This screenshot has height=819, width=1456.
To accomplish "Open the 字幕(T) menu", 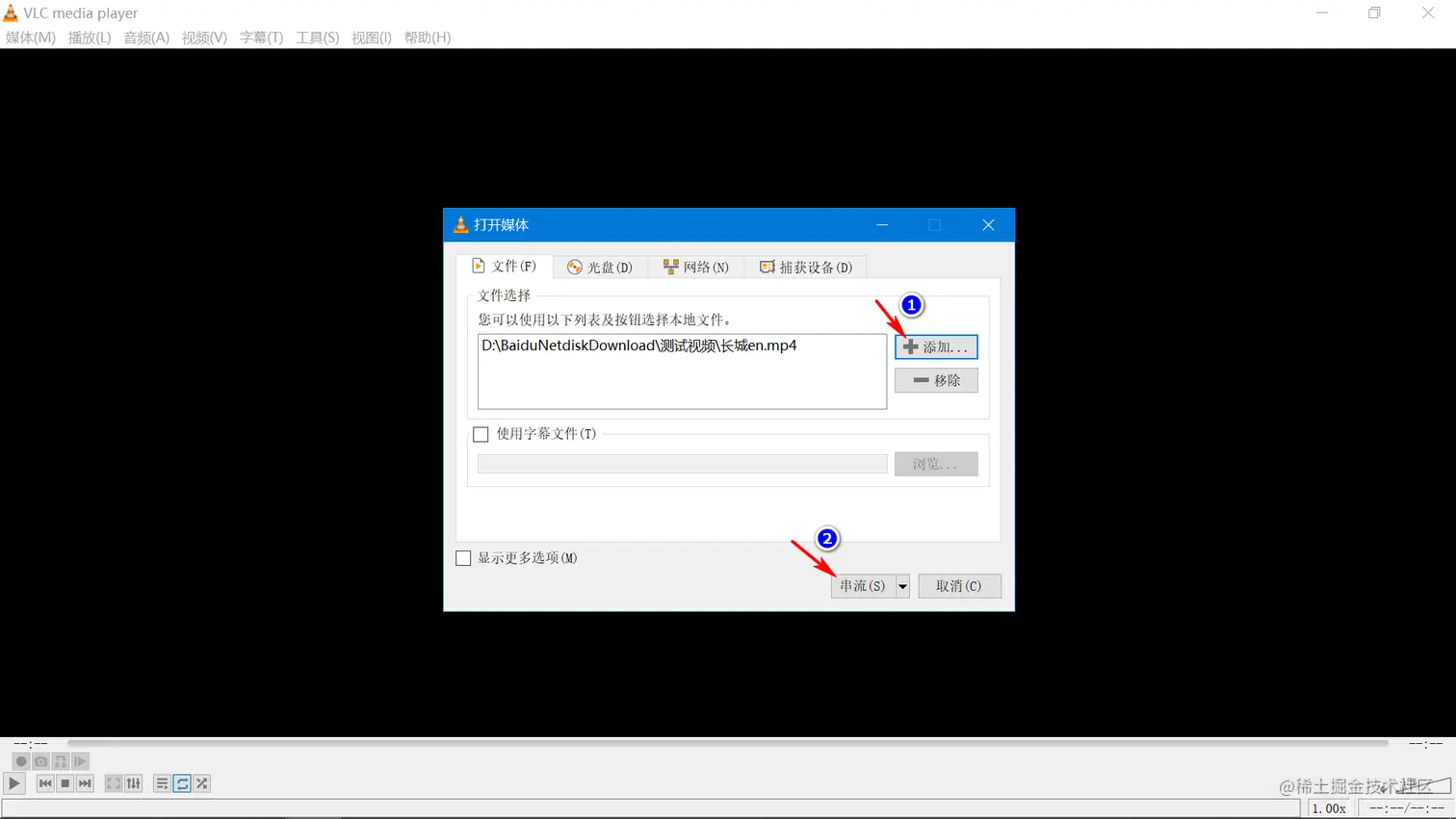I will tap(261, 38).
